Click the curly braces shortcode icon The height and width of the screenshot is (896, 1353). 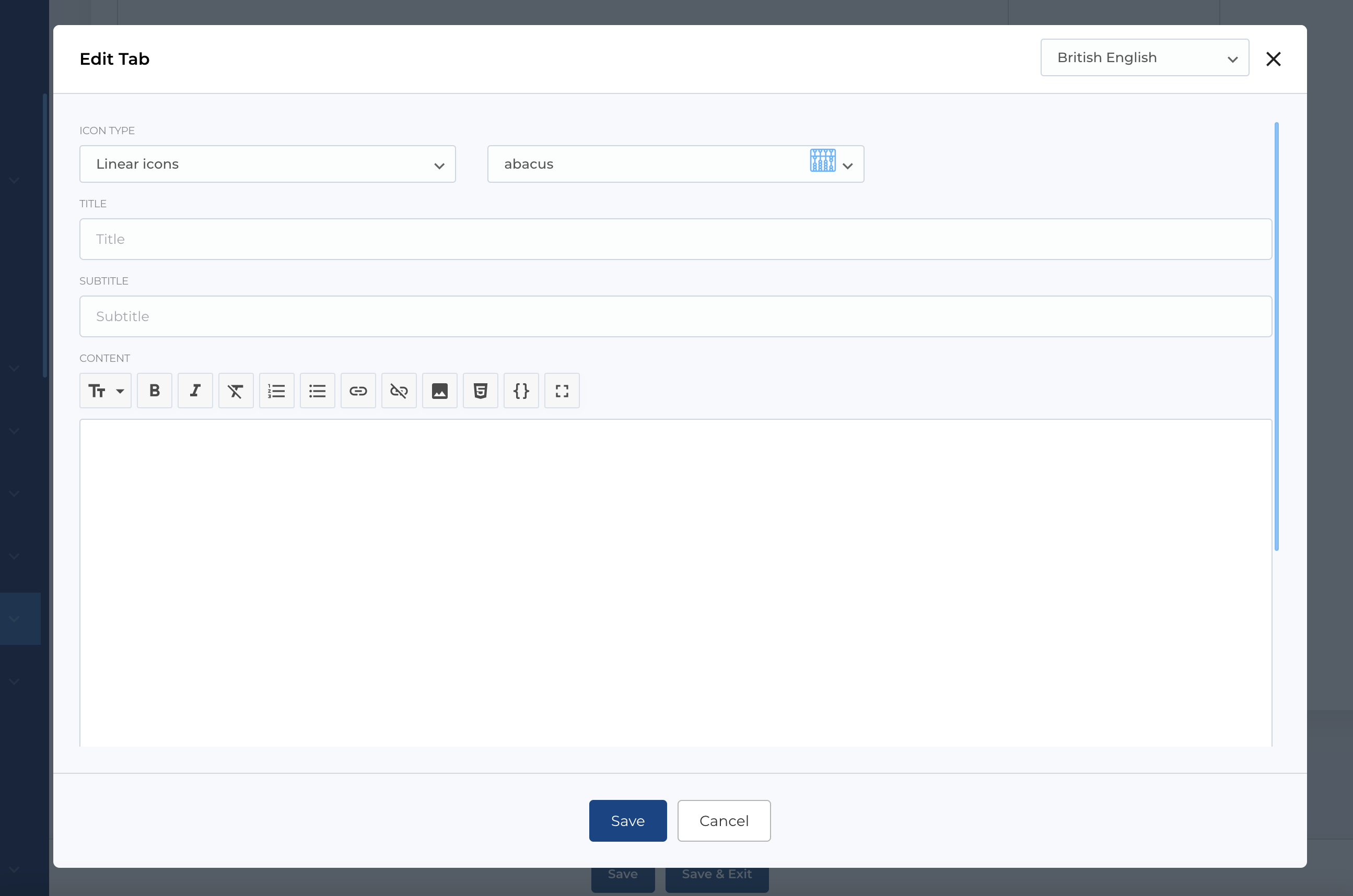(521, 391)
